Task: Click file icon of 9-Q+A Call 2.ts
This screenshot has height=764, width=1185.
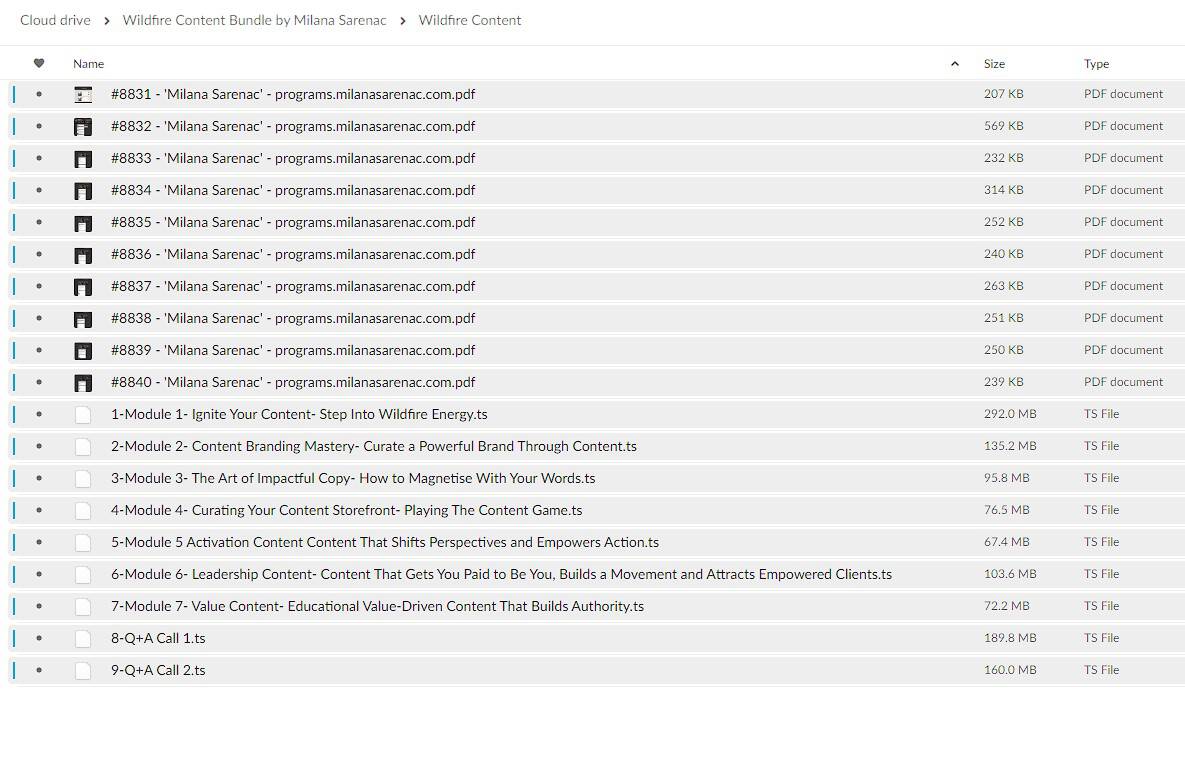Action: [x=83, y=670]
